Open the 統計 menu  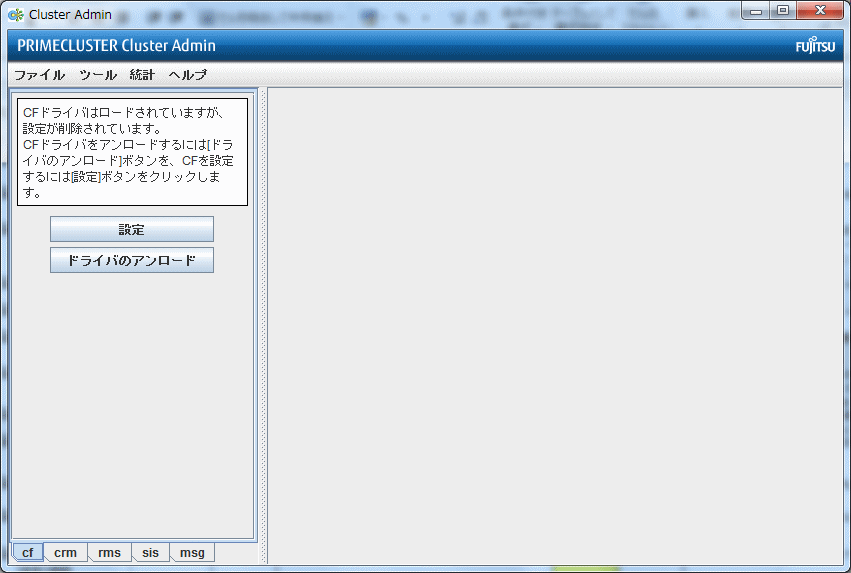[x=142, y=75]
